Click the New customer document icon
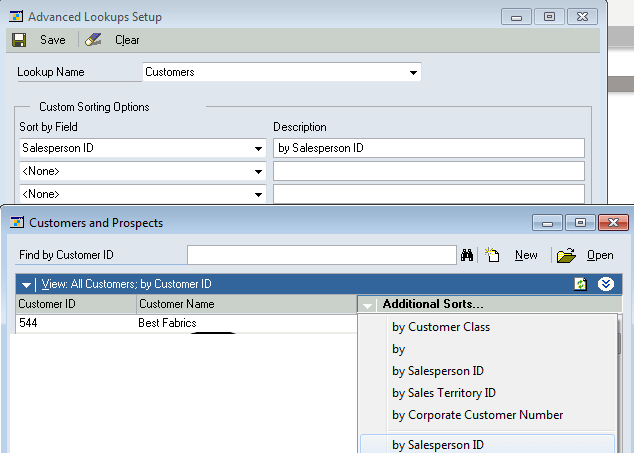634x453 pixels. coord(493,255)
